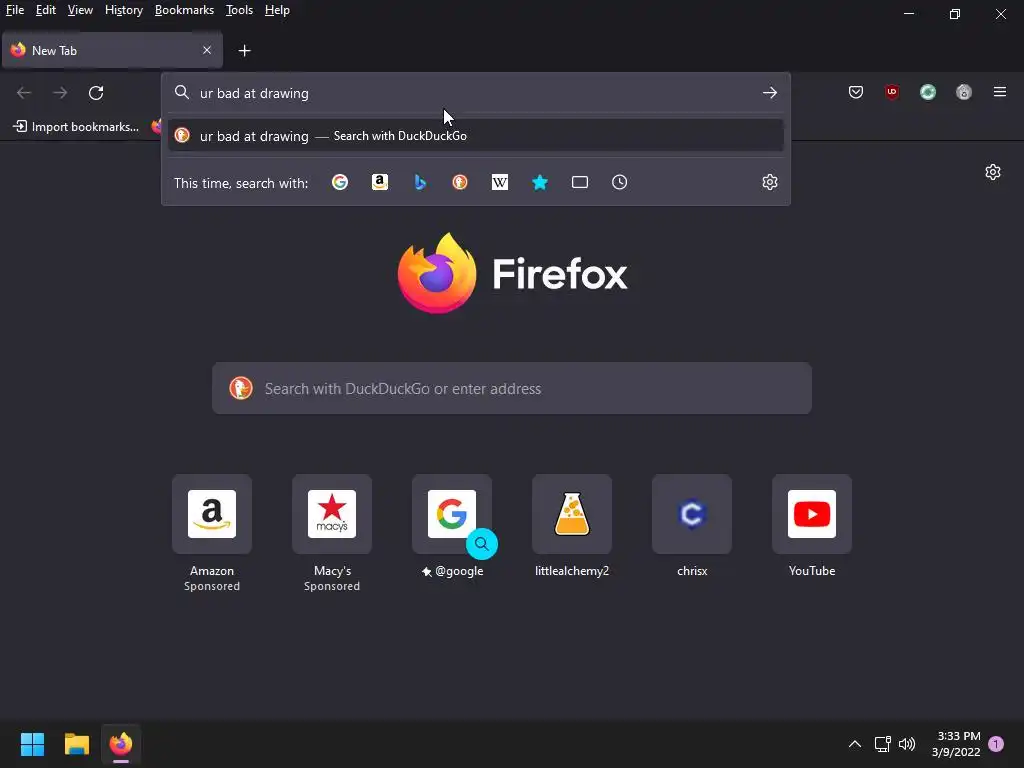Search open tabs icon
This screenshot has width=1024, height=768.
(x=580, y=182)
